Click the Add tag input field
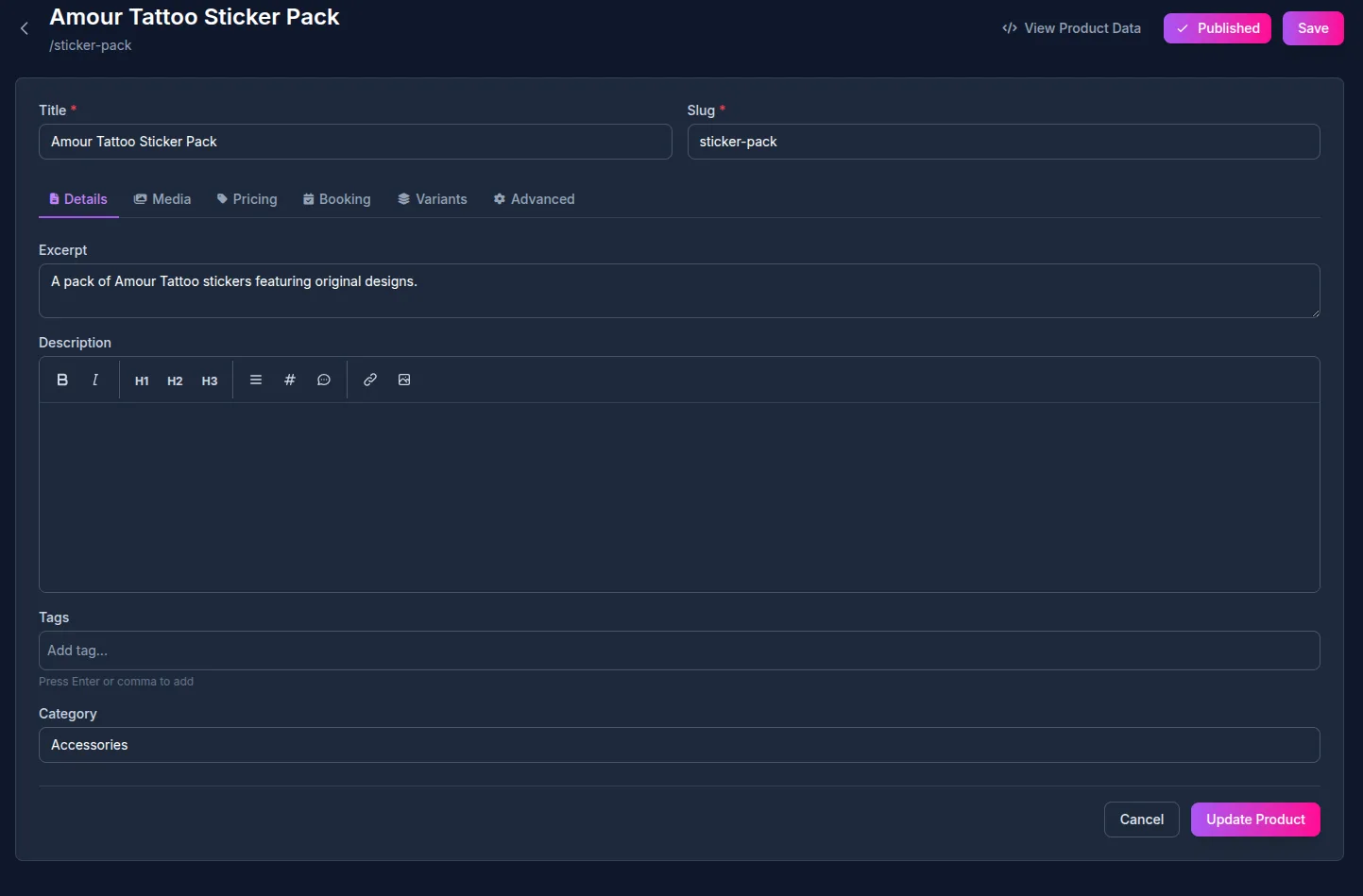Image resolution: width=1363 pixels, height=896 pixels. click(678, 651)
